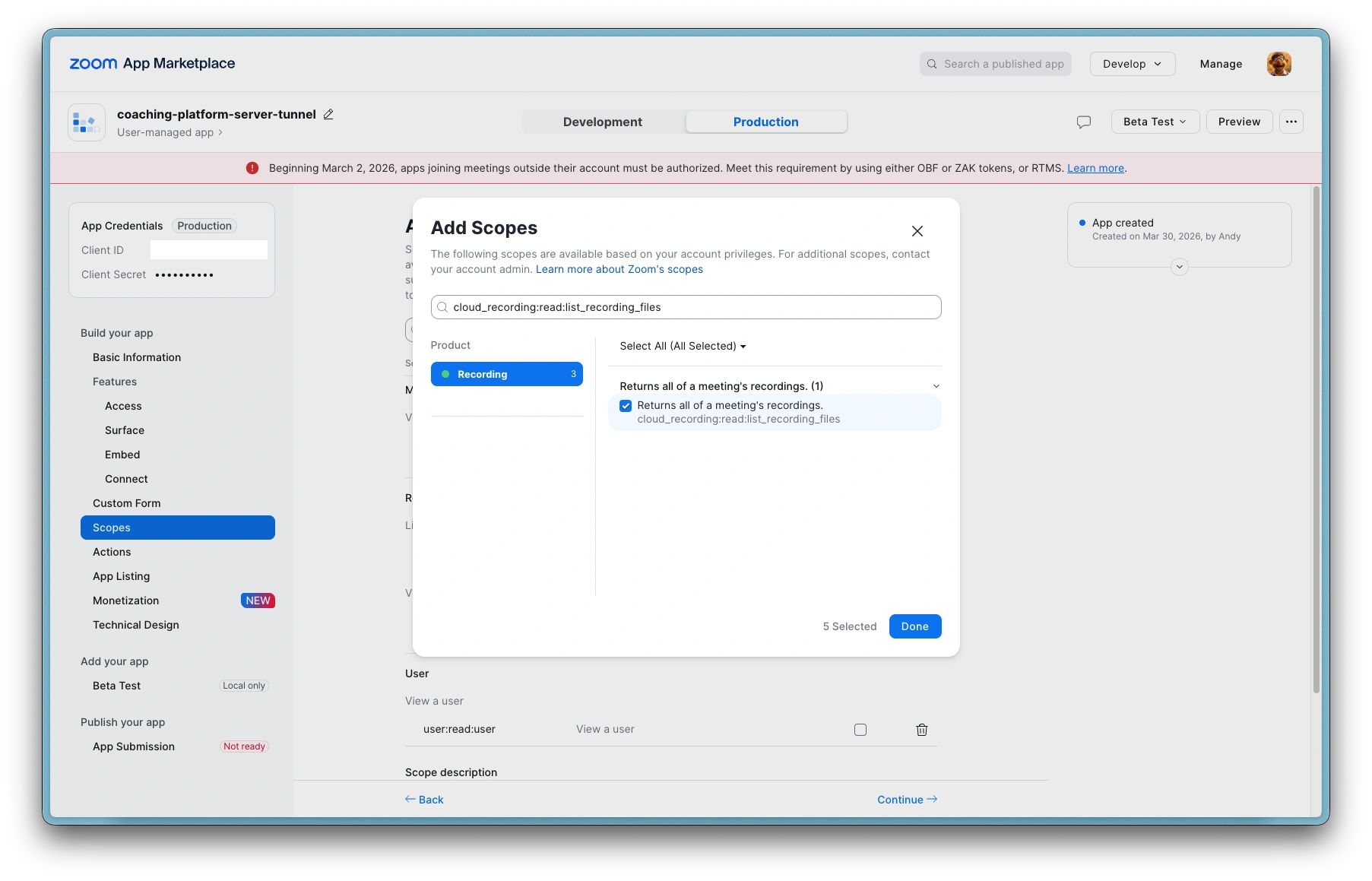Click the user profile avatar
The width and height of the screenshot is (1372, 881).
tap(1279, 64)
